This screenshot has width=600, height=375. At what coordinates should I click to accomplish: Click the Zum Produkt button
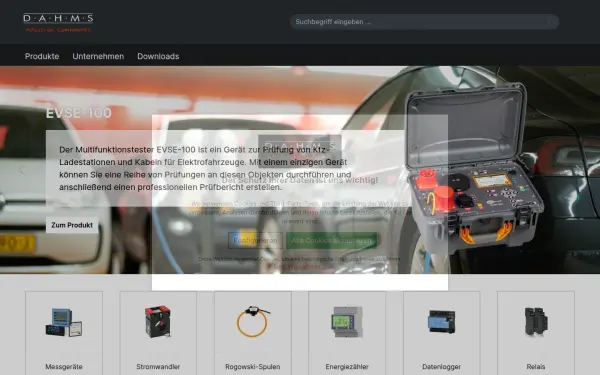[72, 225]
